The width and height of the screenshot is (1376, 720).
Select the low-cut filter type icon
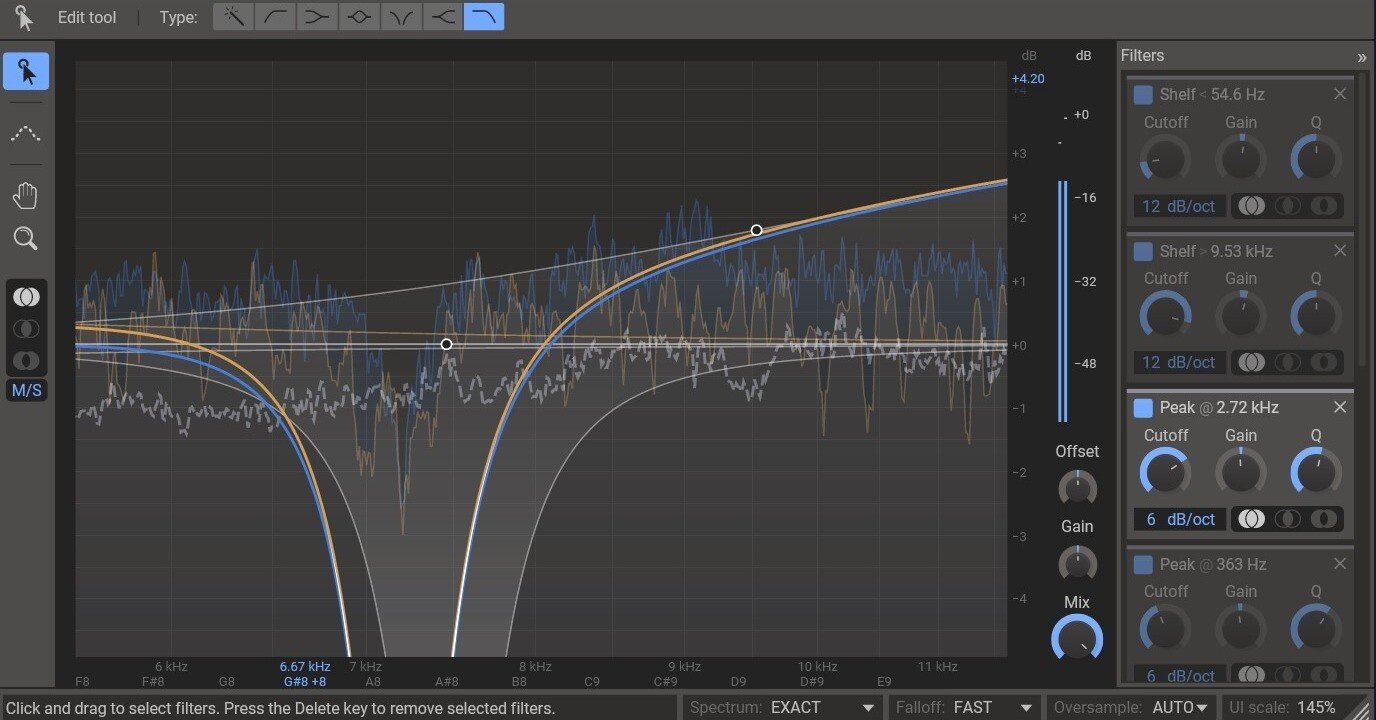pos(275,17)
